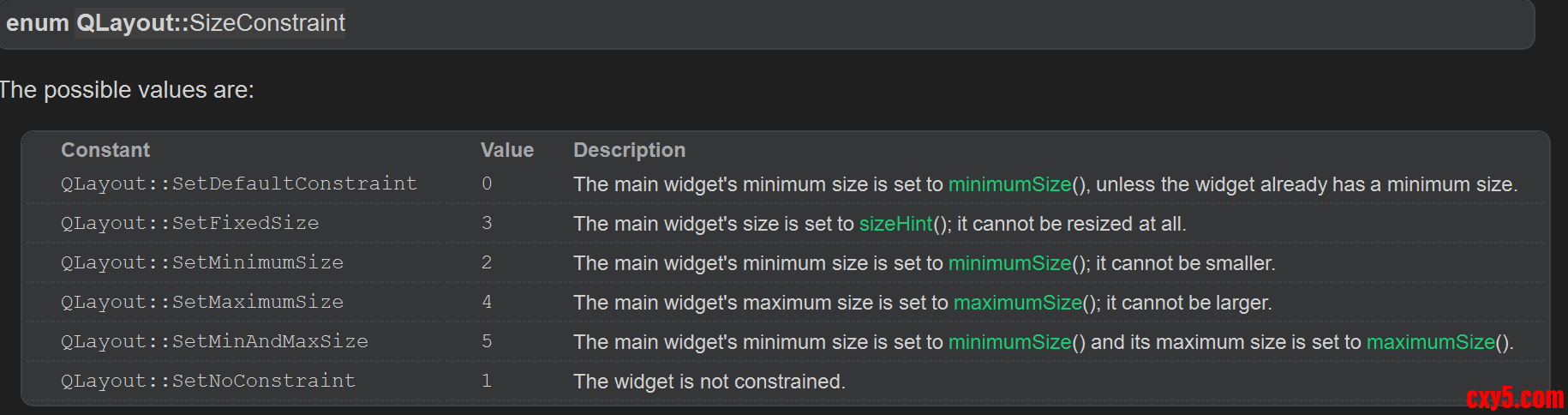Select the QLayout::SetDefaultConstraint constant name
The width and height of the screenshot is (1568, 415).
click(238, 183)
